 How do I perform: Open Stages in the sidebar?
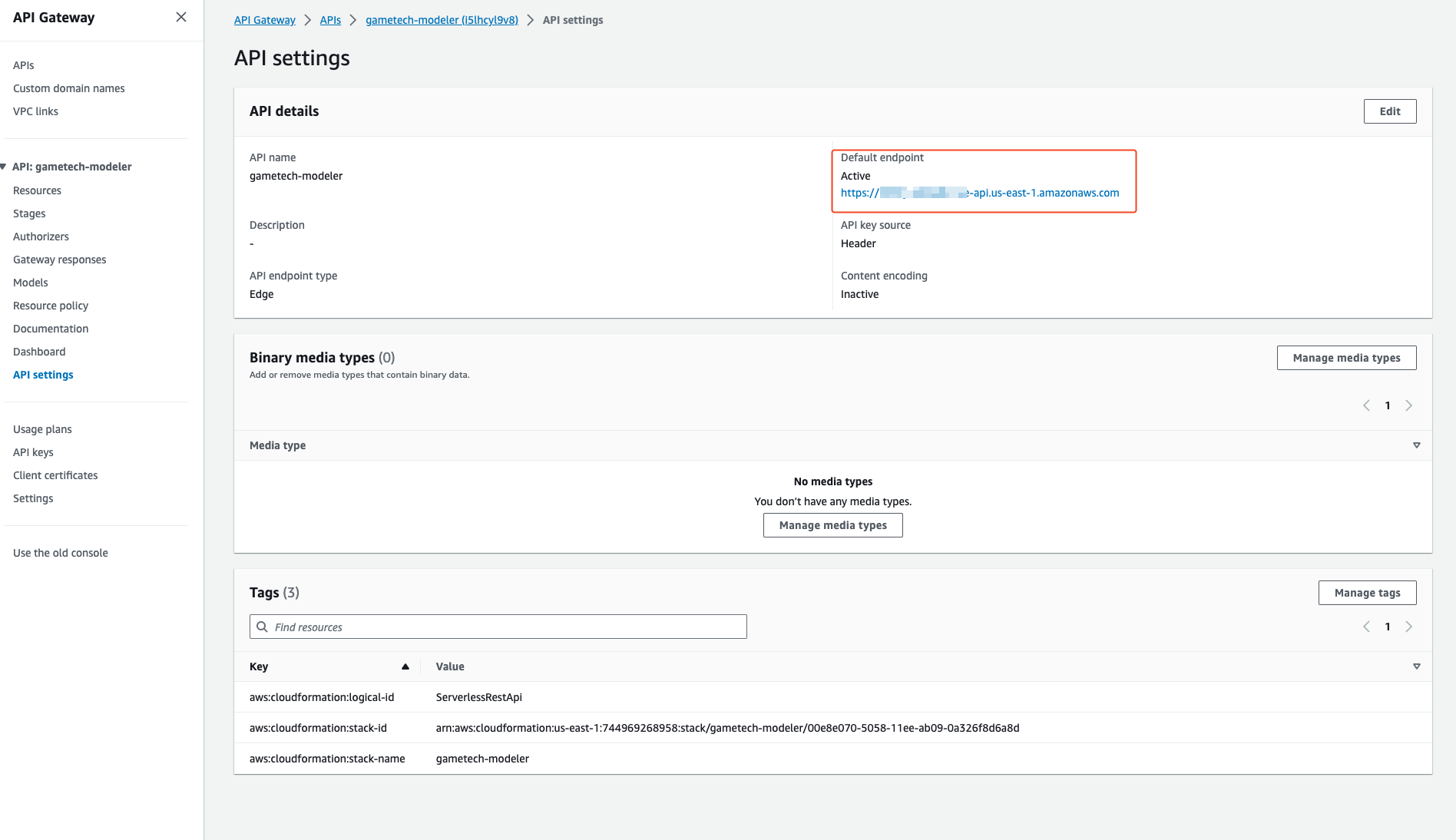[29, 213]
